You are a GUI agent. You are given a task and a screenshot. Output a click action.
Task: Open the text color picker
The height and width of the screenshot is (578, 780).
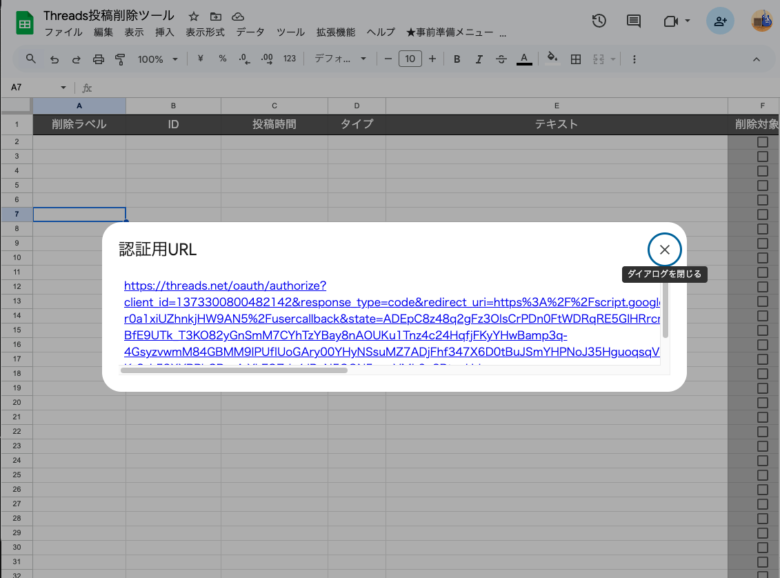[x=524, y=59]
